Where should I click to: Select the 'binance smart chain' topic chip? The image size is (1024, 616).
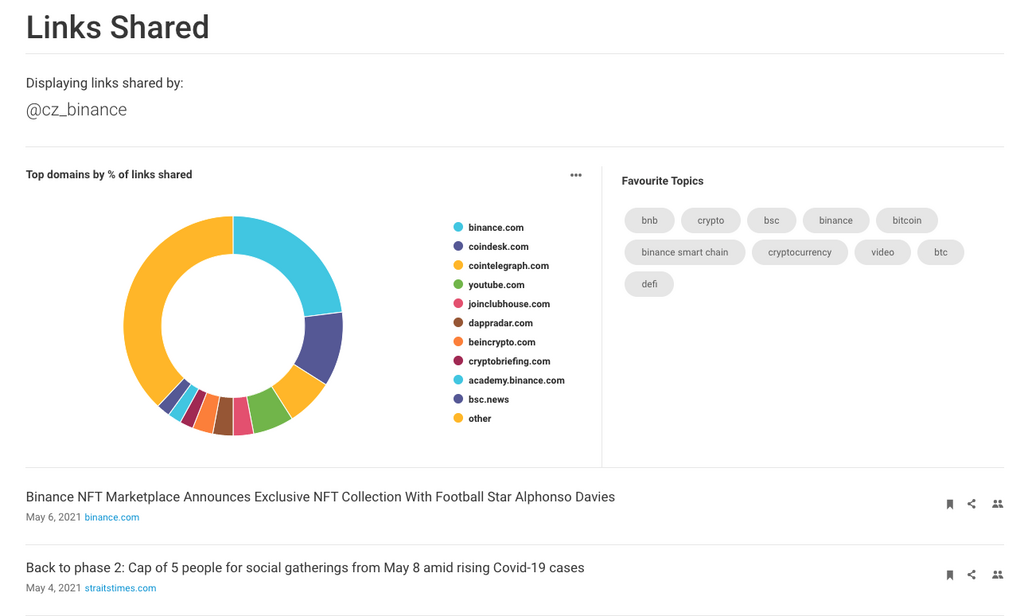coord(685,252)
